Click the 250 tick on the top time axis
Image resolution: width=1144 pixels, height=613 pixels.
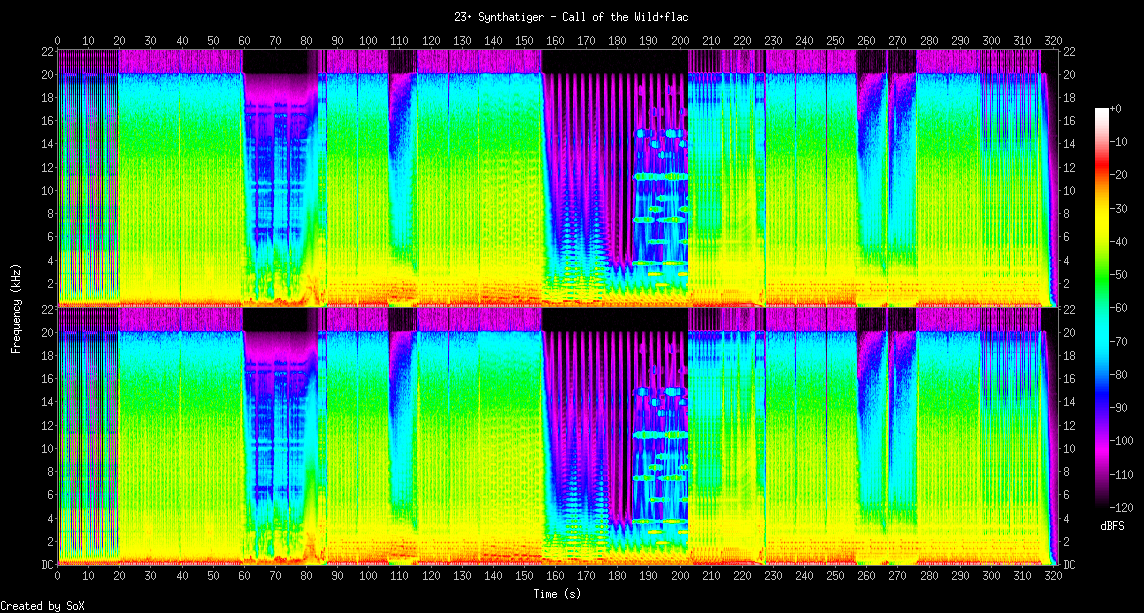point(835,40)
